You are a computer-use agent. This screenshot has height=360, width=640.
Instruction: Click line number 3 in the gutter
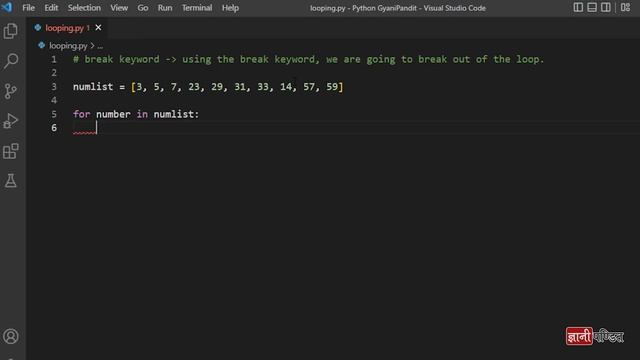tap(54, 87)
